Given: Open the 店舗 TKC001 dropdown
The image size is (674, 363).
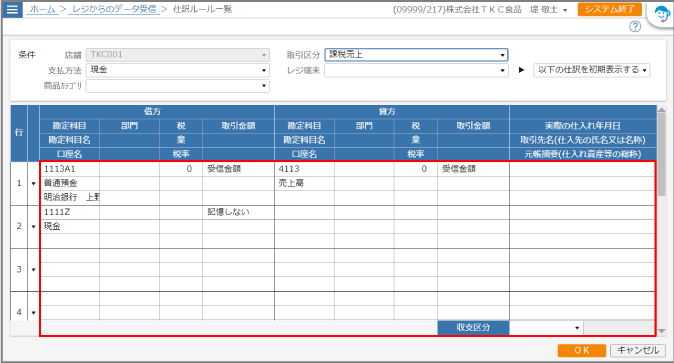Looking at the screenshot, I should click(x=178, y=55).
